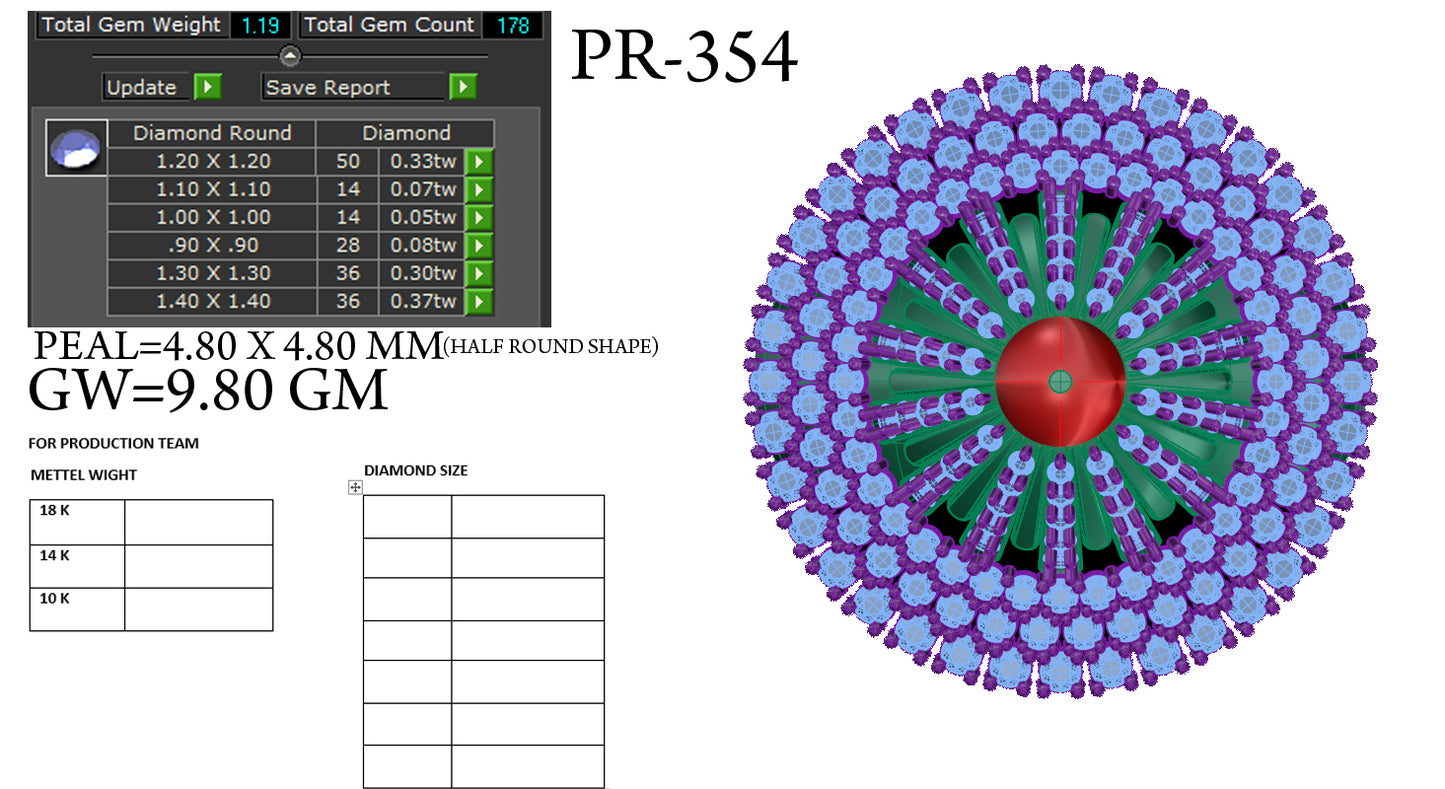Click the empty cell beside 14 K
1445x789 pixels.
(x=198, y=566)
